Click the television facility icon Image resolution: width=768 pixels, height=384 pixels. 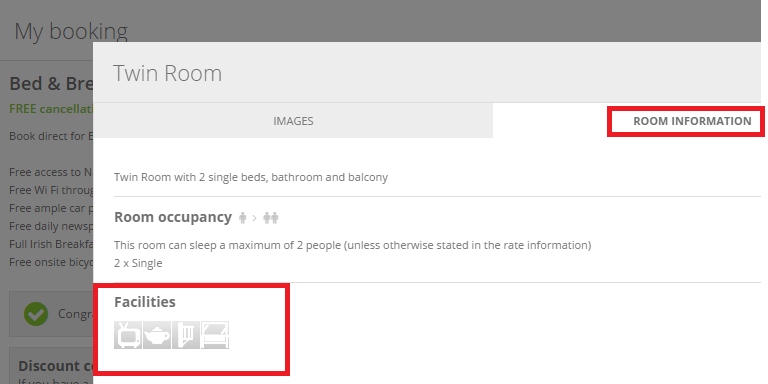point(128,335)
